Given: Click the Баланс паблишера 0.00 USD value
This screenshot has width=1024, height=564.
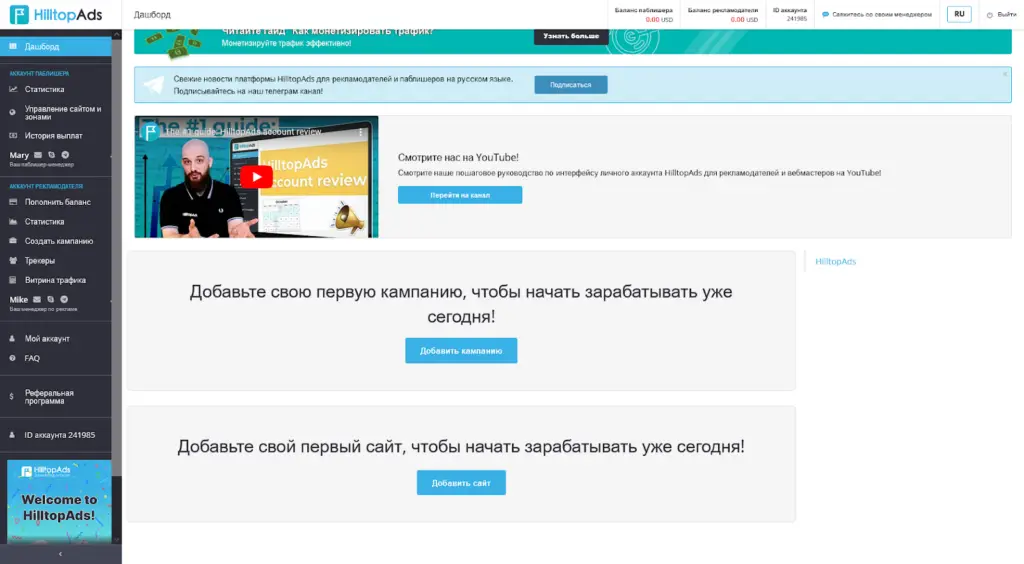Looking at the screenshot, I should (x=658, y=20).
